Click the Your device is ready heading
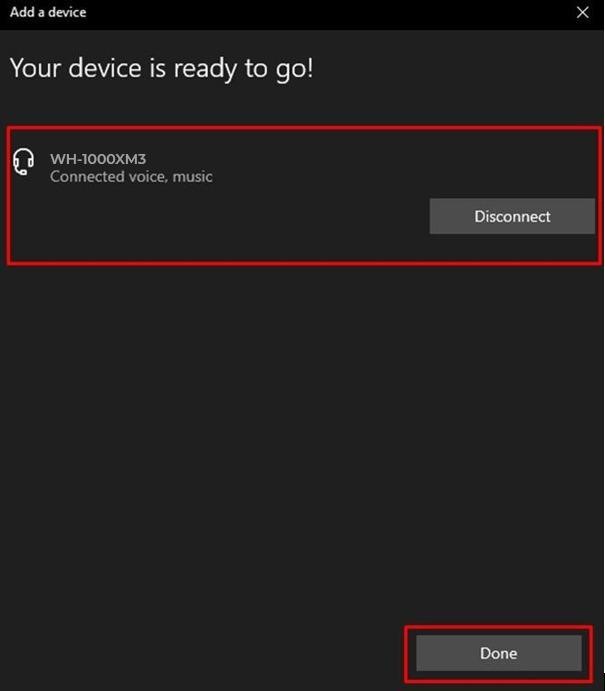 click(x=161, y=69)
